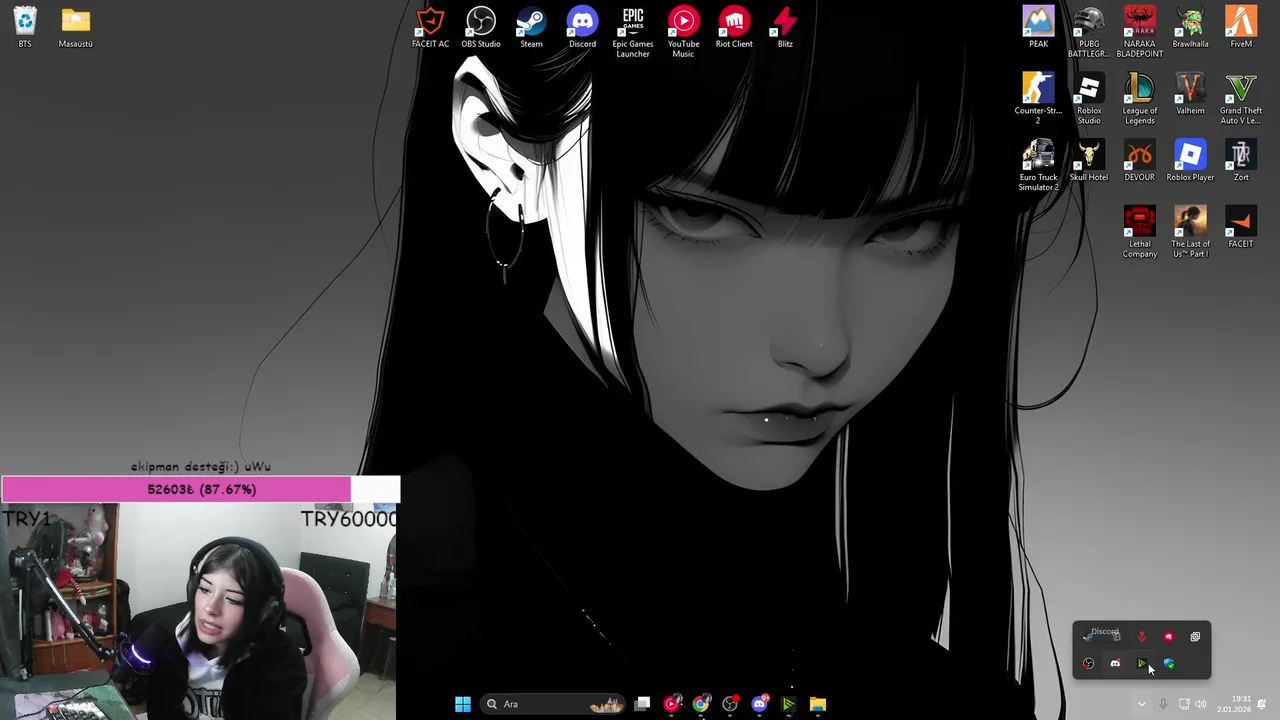
Task: Click the pink donation goal progress bar
Action: coord(200,489)
